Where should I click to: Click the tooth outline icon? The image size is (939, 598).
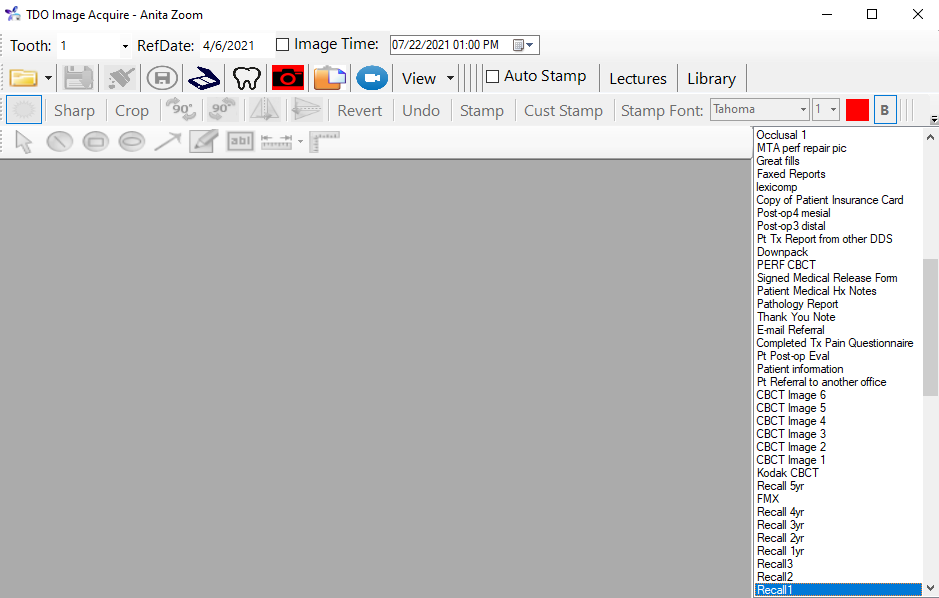pos(246,78)
